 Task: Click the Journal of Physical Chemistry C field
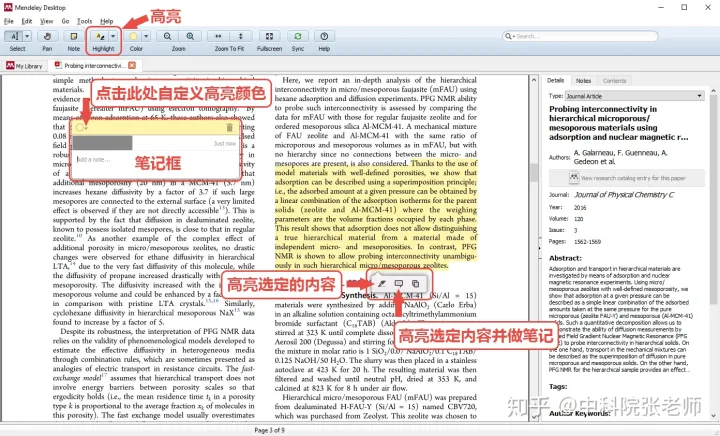coord(624,195)
